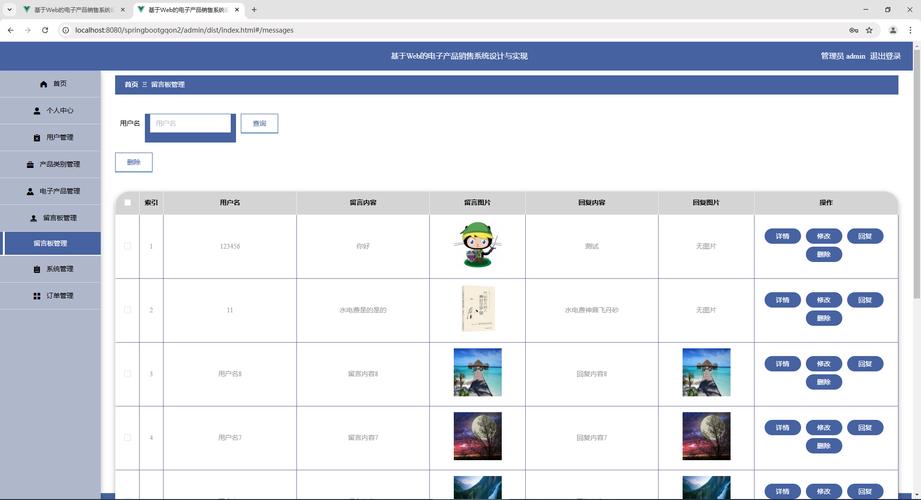Image resolution: width=921 pixels, height=500 pixels.
Task: Click 详情 for 用户名8
Action: point(782,364)
